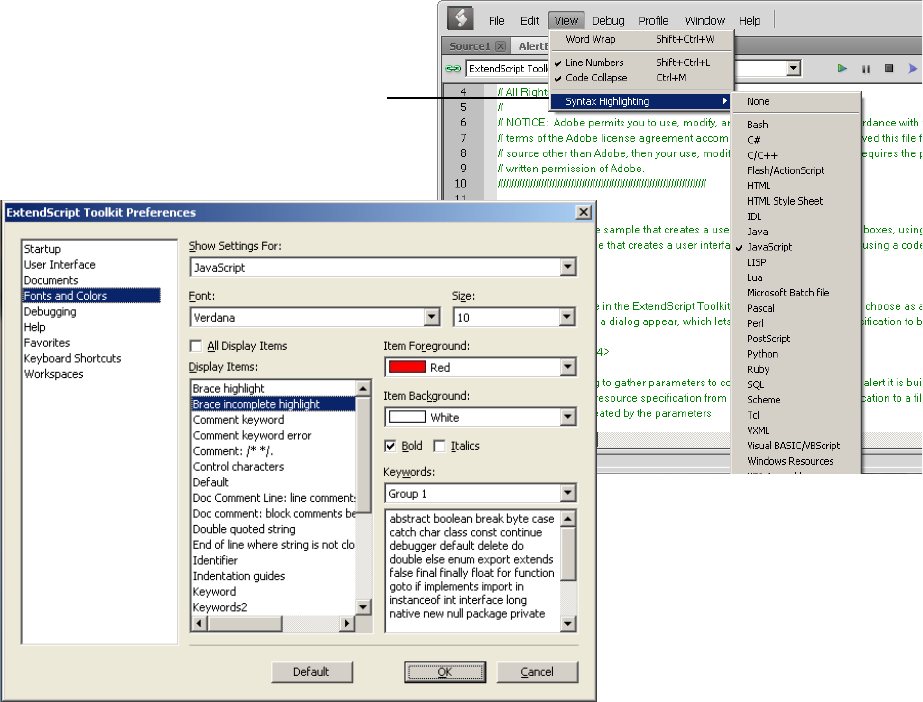Click the keywords text box
Viewport: 923px width, 702px height.
click(473, 571)
